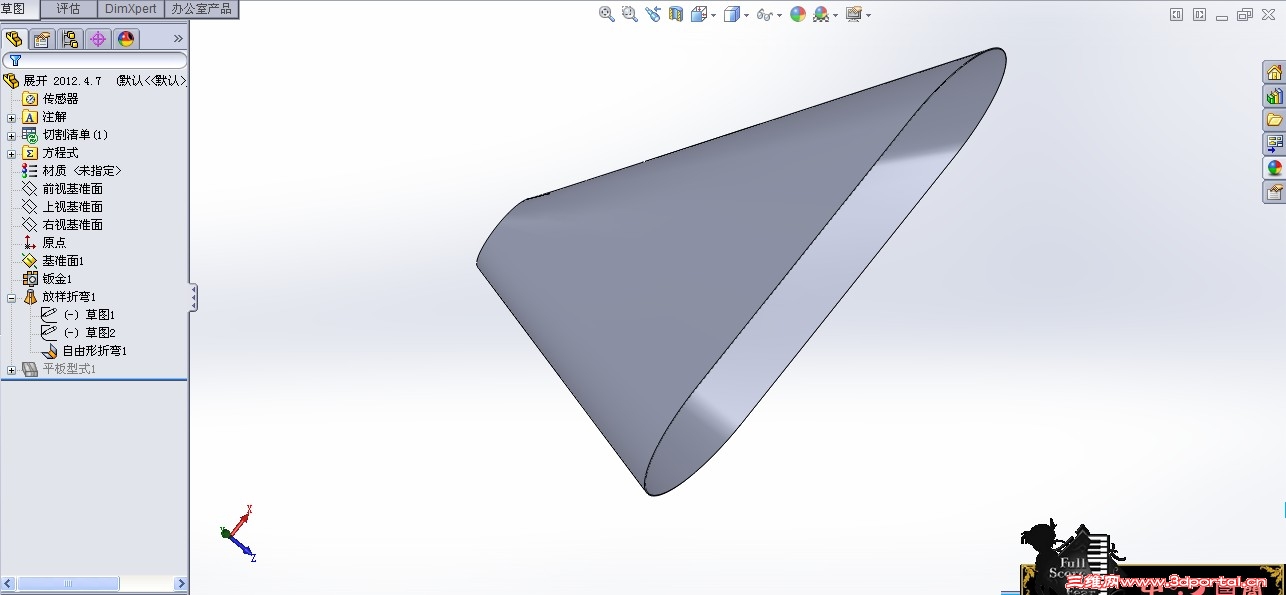Open the View Orientation dropdown arrow

tap(713, 15)
